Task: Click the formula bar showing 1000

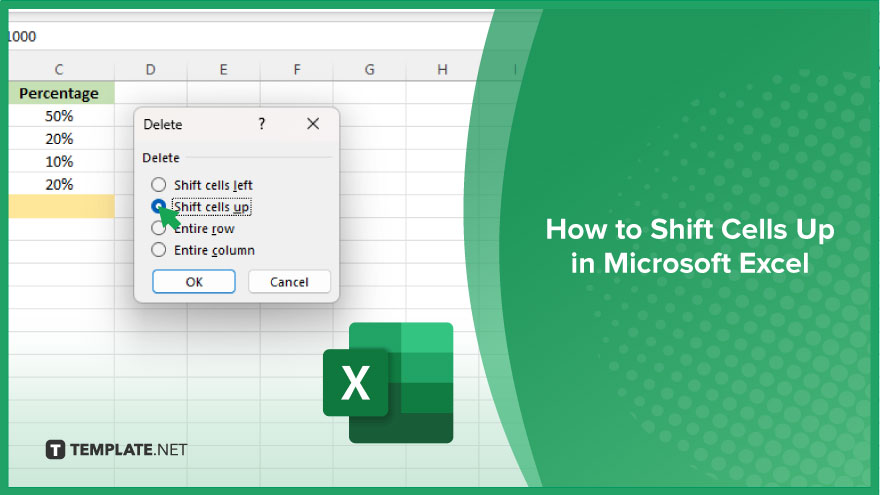Action: (x=247, y=36)
